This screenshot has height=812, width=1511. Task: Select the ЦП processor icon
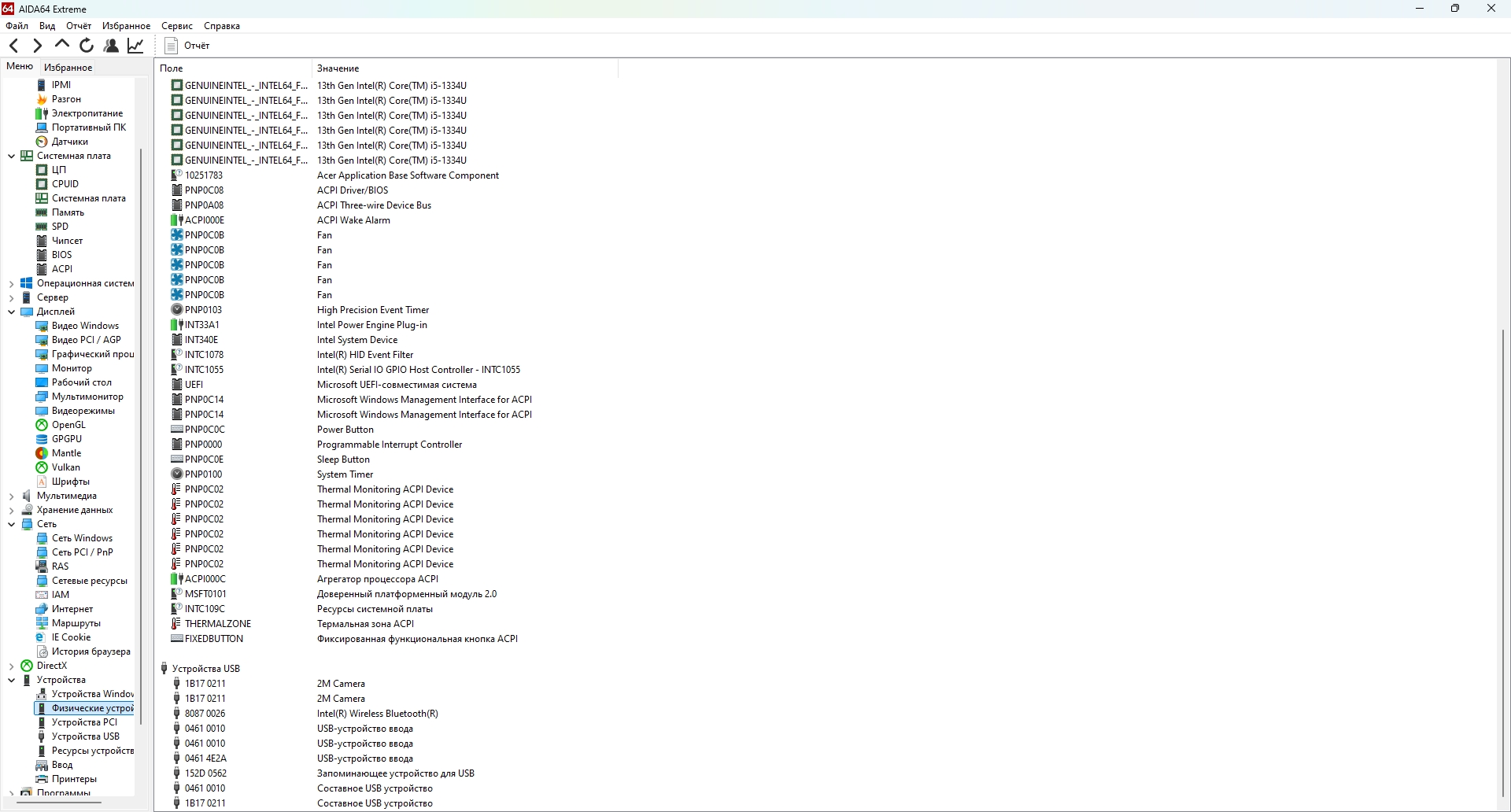(42, 170)
